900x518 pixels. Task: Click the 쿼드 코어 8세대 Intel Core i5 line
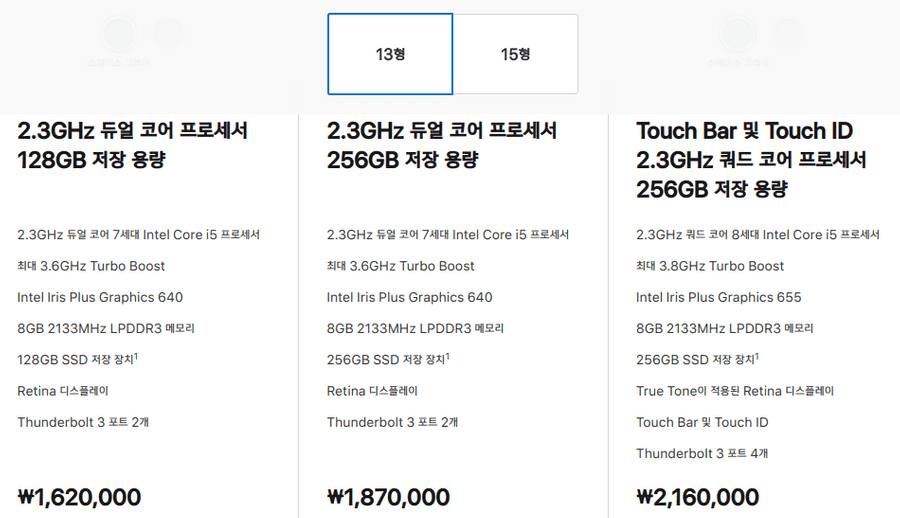[x=758, y=235]
